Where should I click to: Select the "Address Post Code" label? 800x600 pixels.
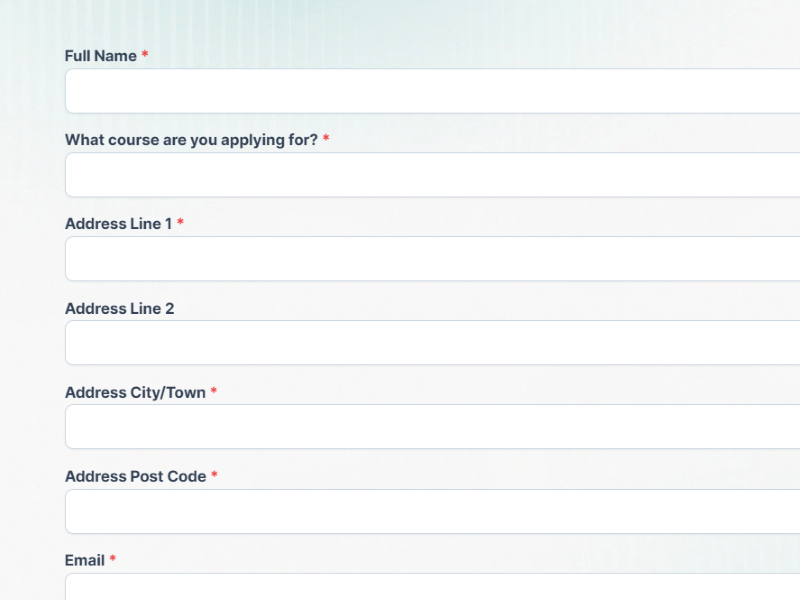pyautogui.click(x=135, y=476)
